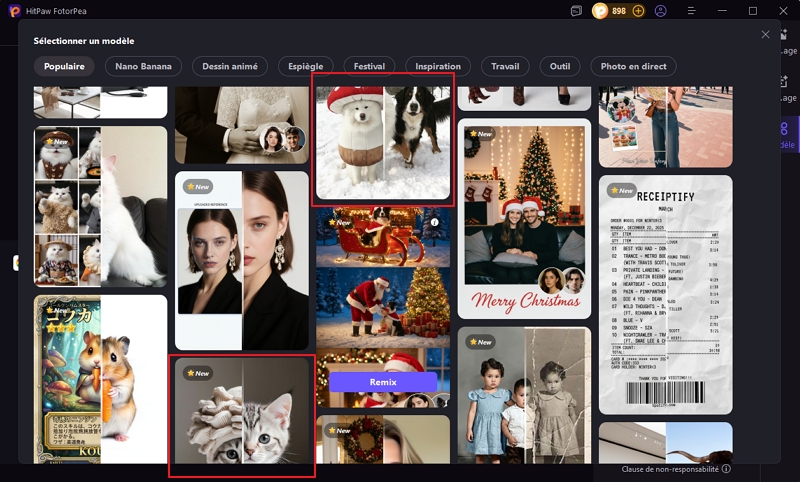Click the feedback icon beside credits

577,11
